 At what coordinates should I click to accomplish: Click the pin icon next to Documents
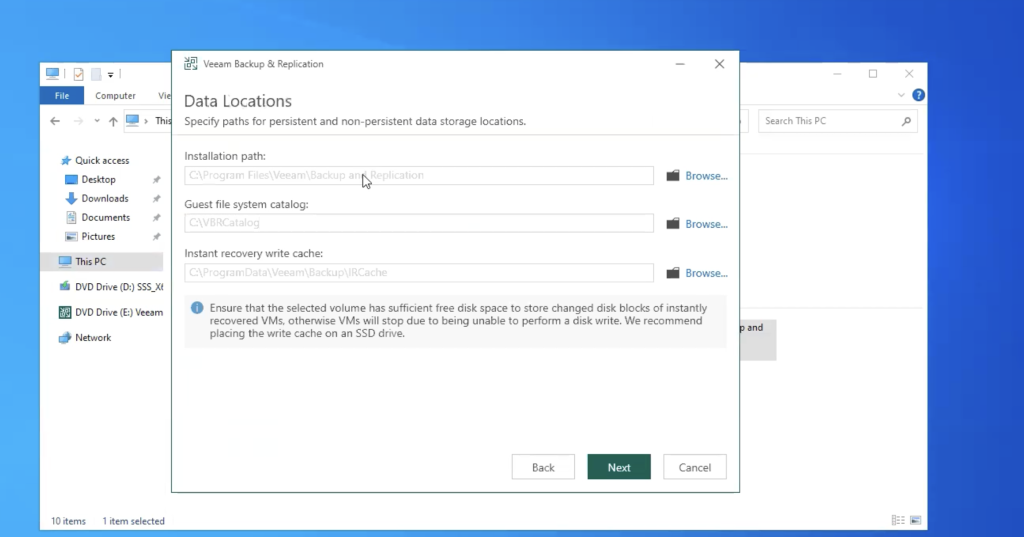156,218
